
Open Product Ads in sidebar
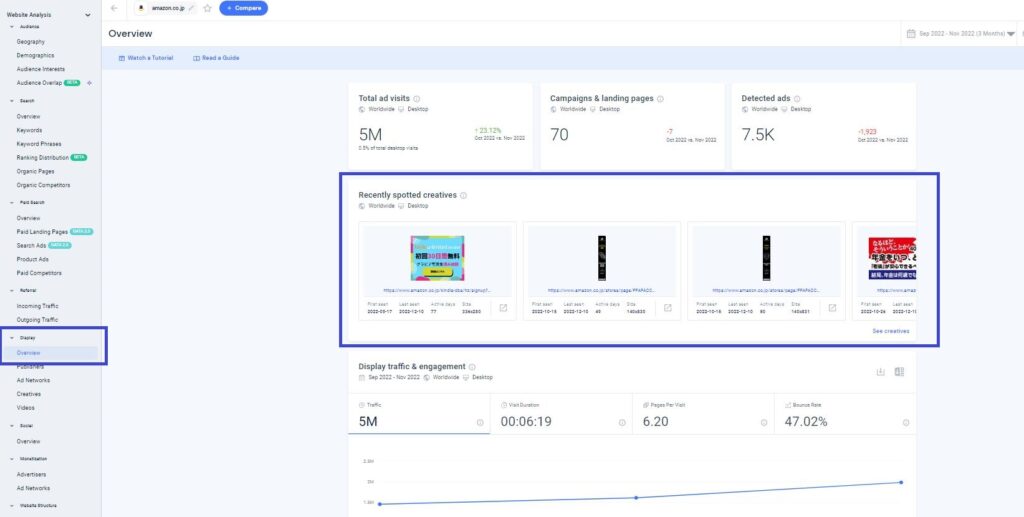33,259
